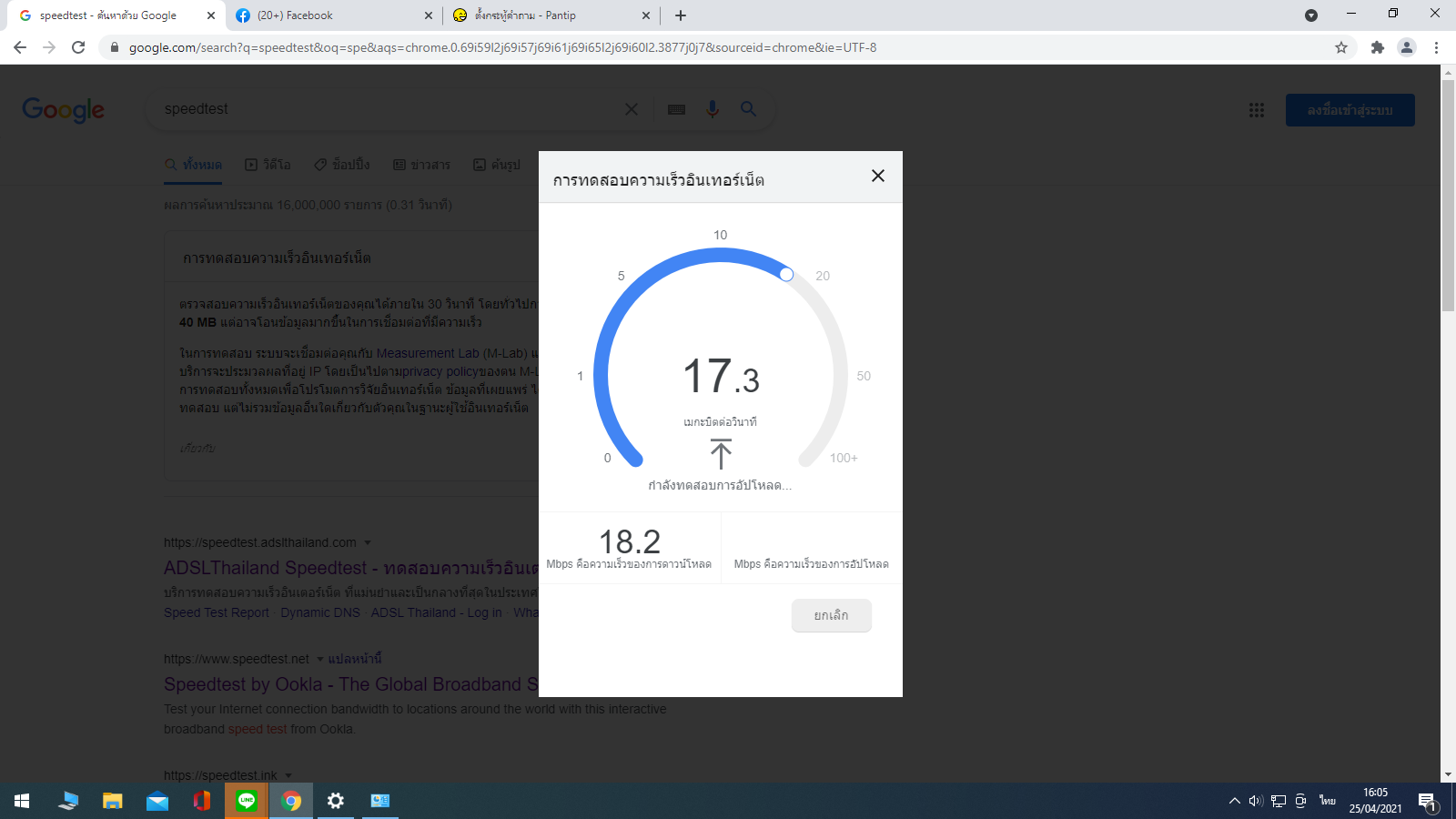This screenshot has width=1456, height=819.
Task: Select the ทั้งหมด (All) results tab
Action: click(193, 165)
